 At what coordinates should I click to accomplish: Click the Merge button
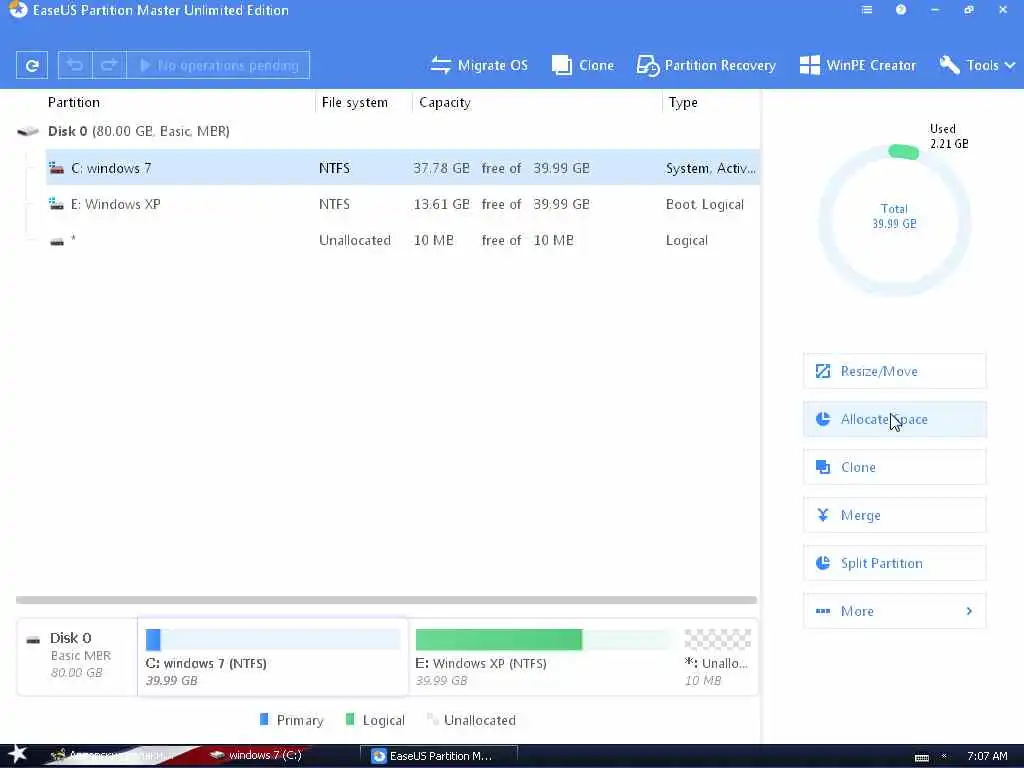[895, 515]
